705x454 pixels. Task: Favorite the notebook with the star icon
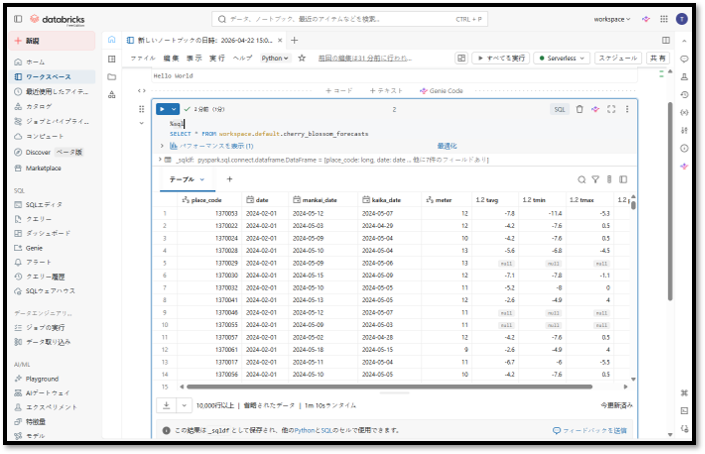pyautogui.click(x=301, y=58)
